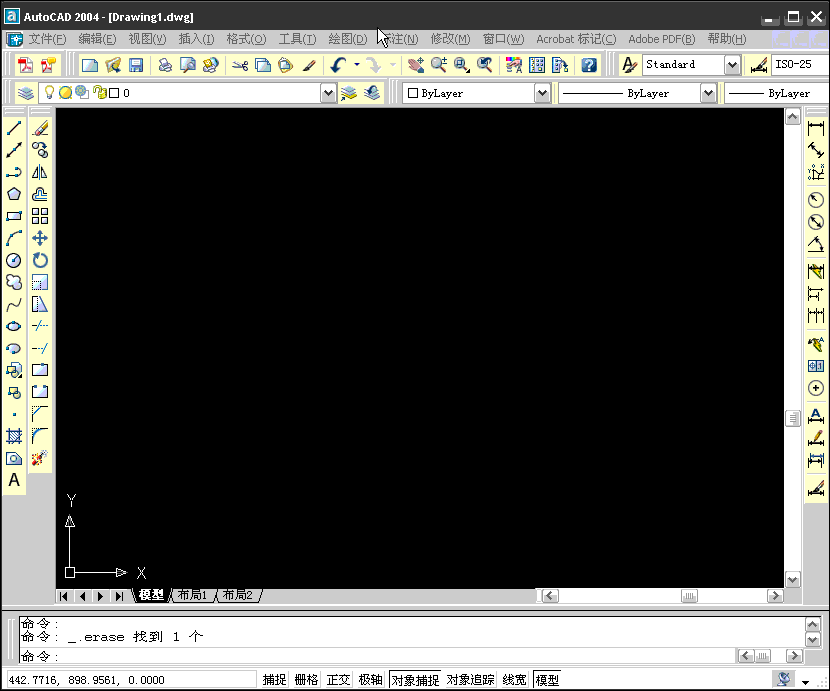Click the Rotate tool
Image resolution: width=830 pixels, height=691 pixels.
40,260
